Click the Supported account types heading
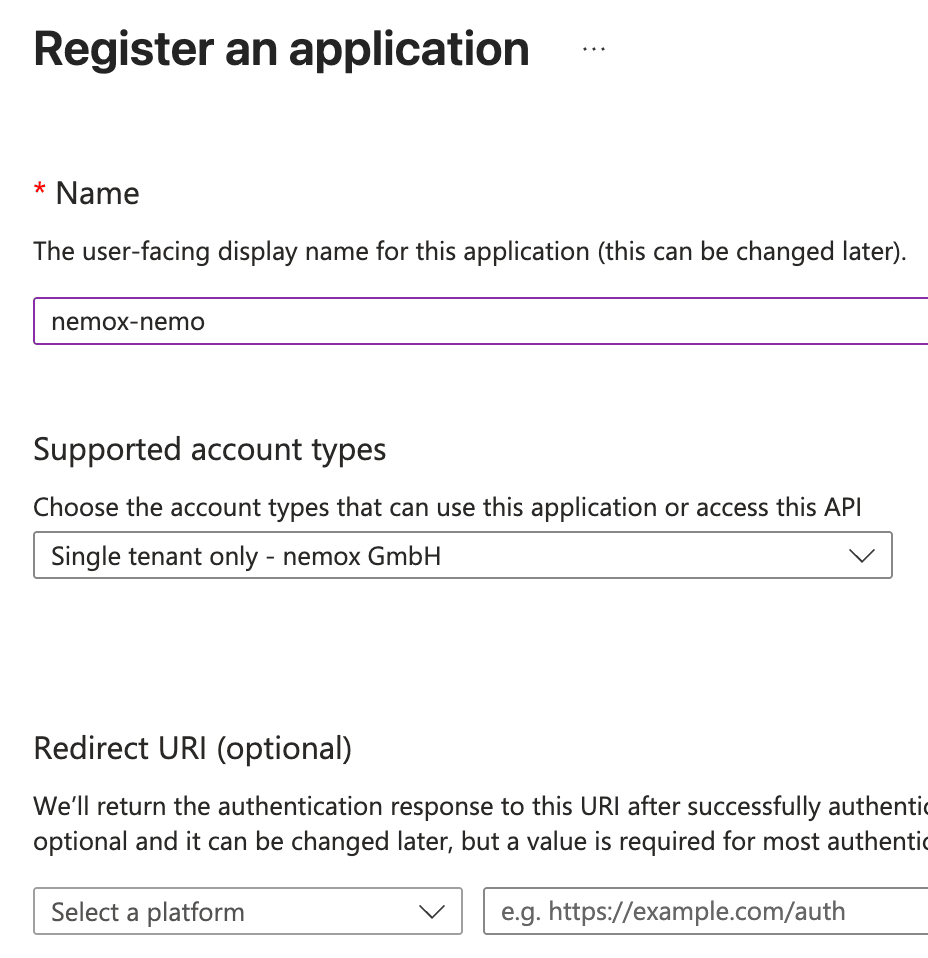Screen dimensions: 928x958 [x=210, y=450]
